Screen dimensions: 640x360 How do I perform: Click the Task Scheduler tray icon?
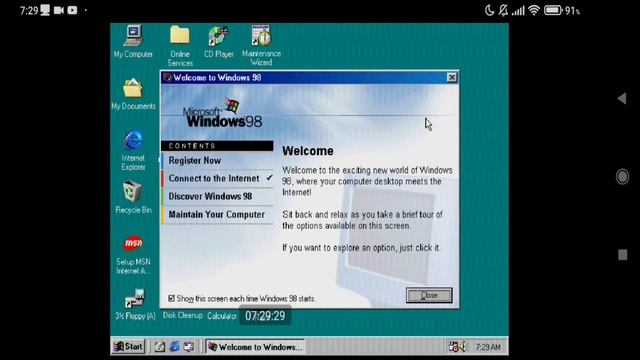pos(453,347)
